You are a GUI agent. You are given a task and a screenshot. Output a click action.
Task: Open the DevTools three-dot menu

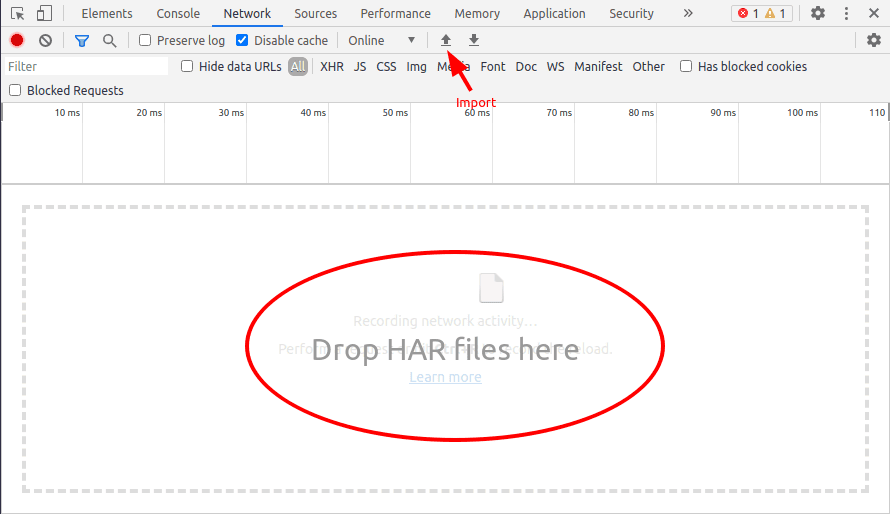click(846, 14)
